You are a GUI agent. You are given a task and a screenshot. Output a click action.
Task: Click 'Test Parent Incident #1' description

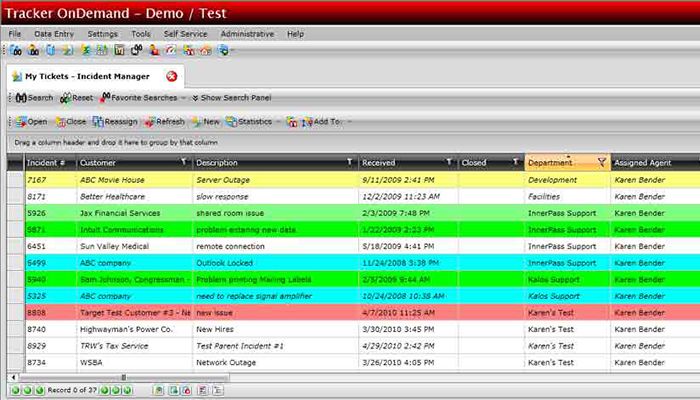point(240,346)
